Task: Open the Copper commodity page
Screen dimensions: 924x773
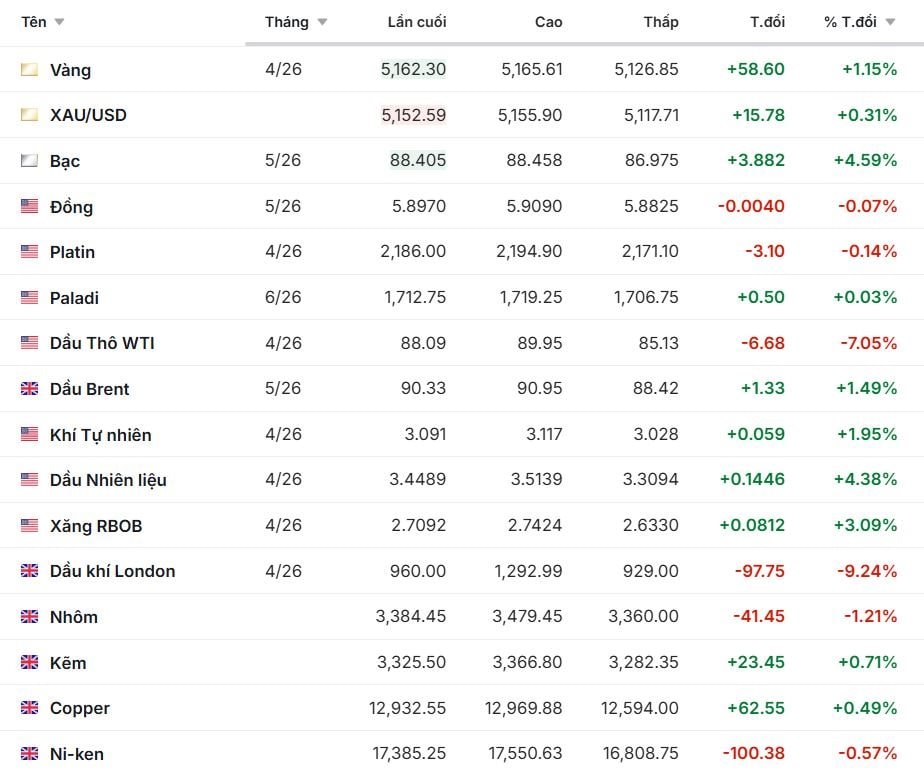Action: (80, 708)
